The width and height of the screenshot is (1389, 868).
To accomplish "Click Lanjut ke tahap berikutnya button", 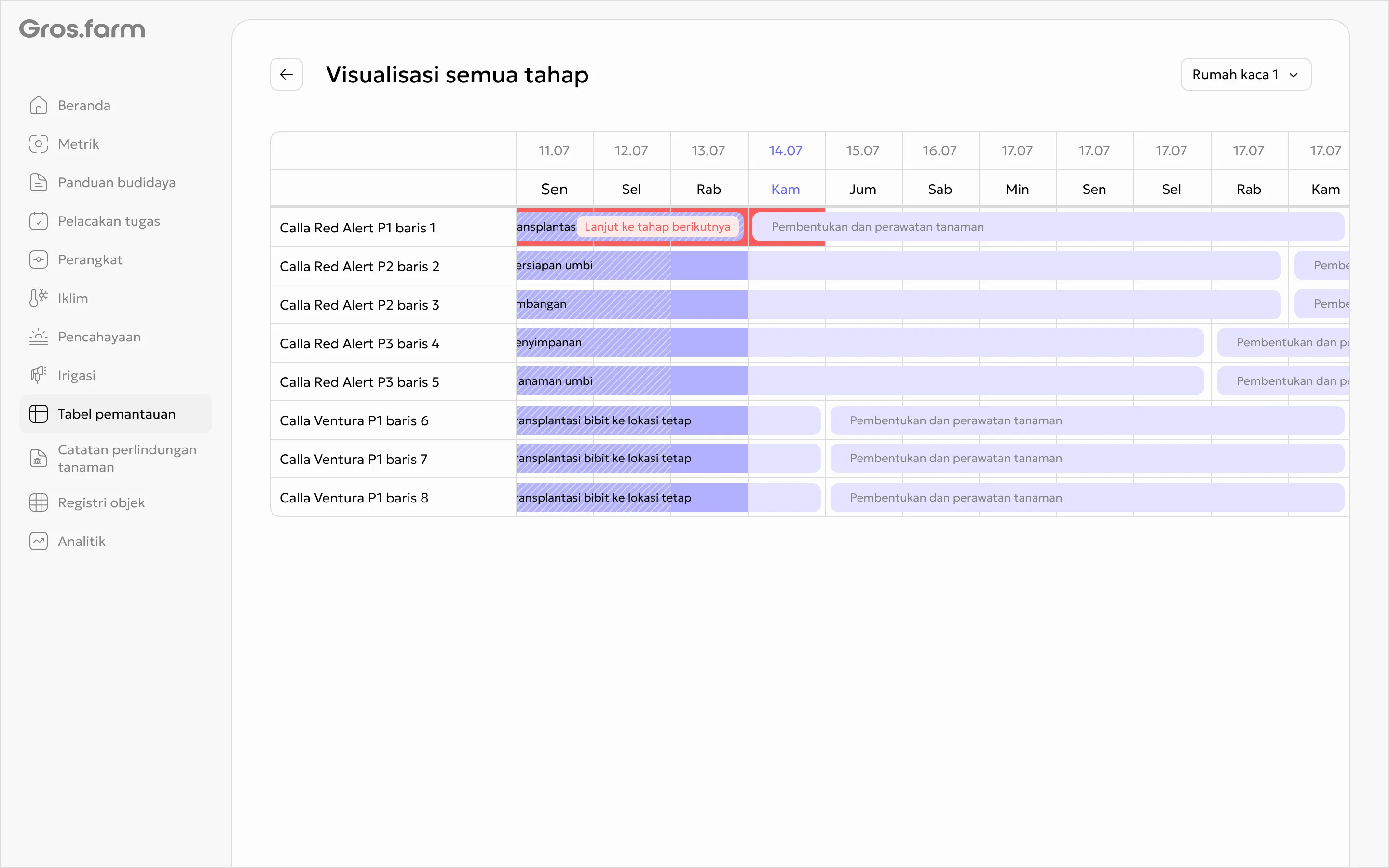I will click(x=657, y=226).
